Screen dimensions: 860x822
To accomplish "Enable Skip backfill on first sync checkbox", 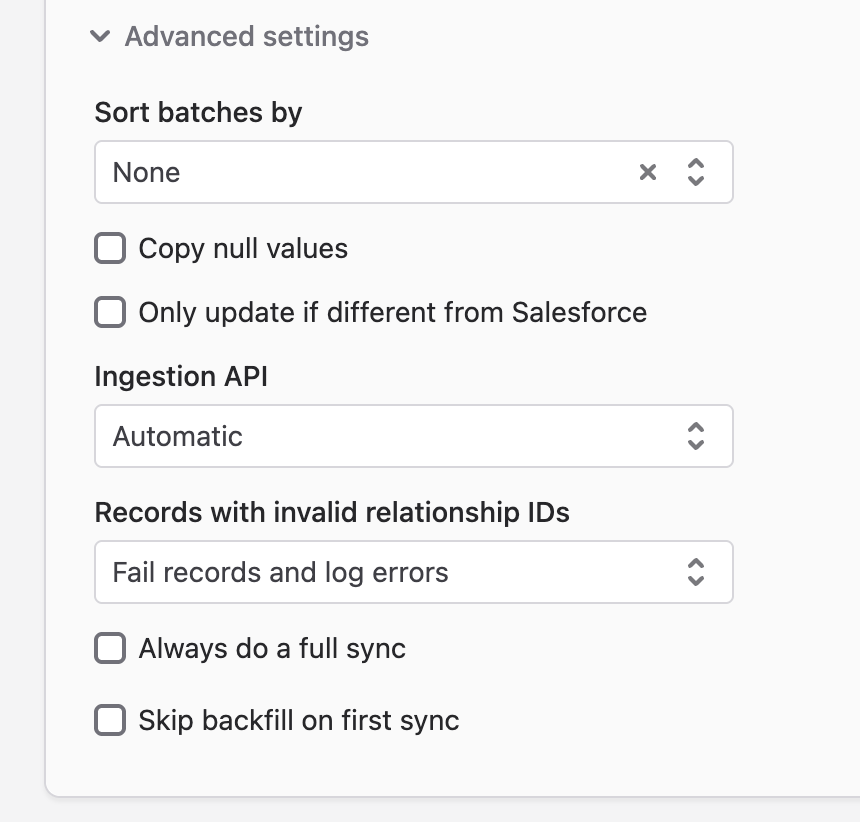I will (x=110, y=720).
